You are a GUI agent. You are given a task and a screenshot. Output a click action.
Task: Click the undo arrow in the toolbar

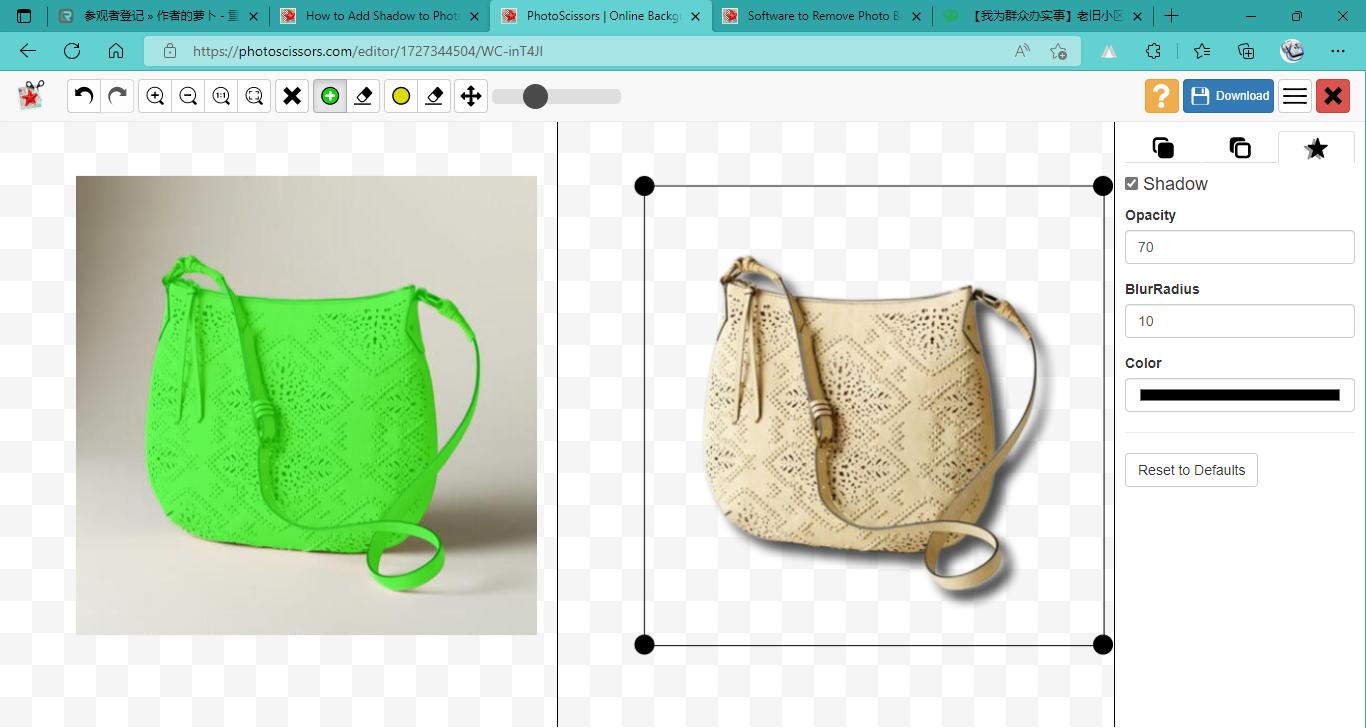(x=84, y=96)
